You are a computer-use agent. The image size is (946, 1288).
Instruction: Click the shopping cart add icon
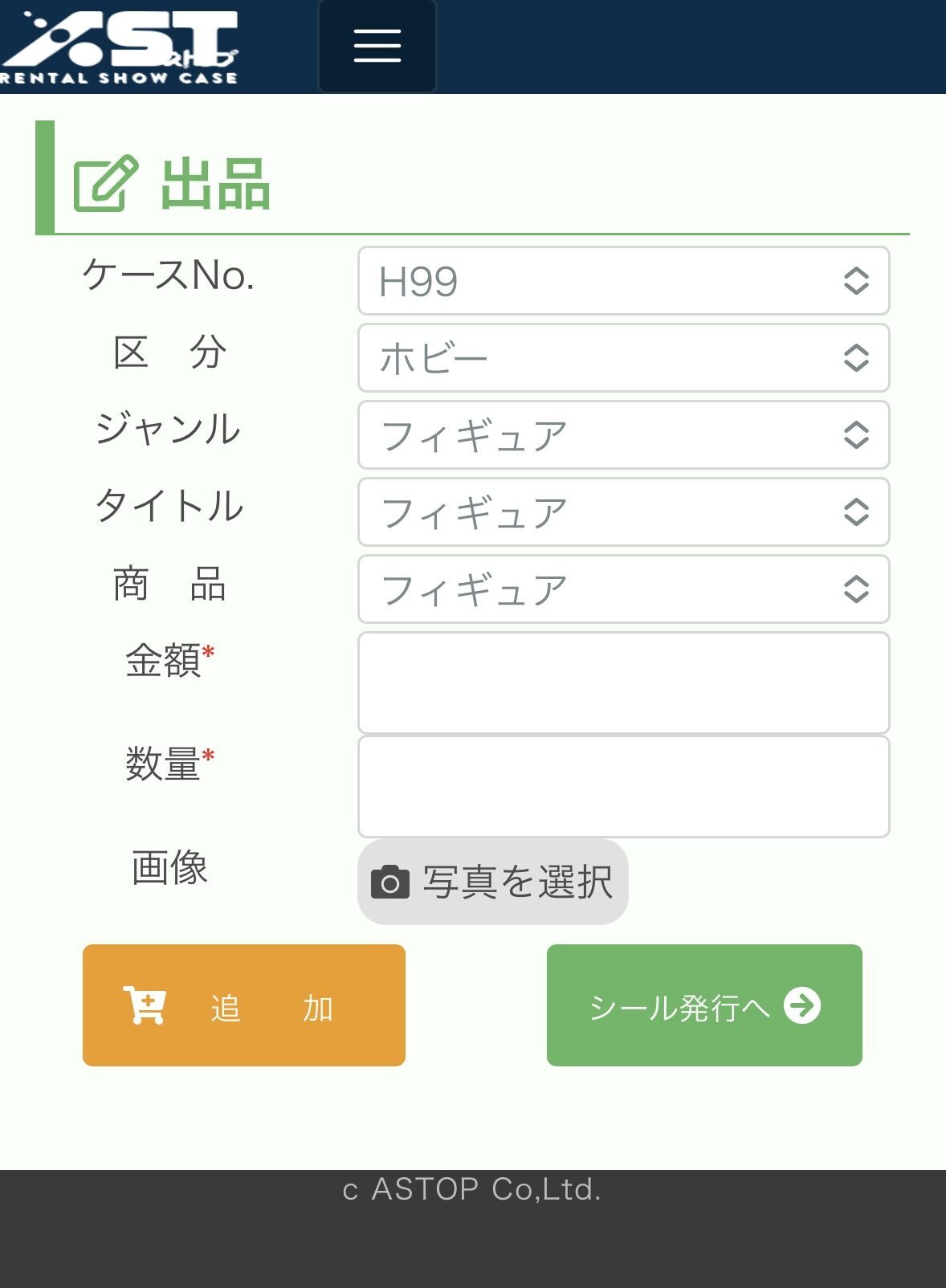tap(145, 1005)
